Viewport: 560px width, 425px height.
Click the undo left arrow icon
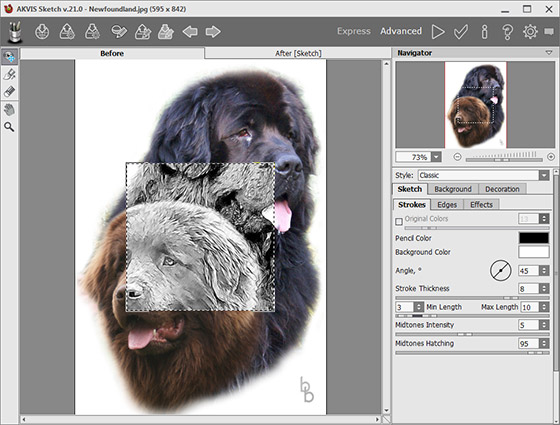[x=190, y=32]
